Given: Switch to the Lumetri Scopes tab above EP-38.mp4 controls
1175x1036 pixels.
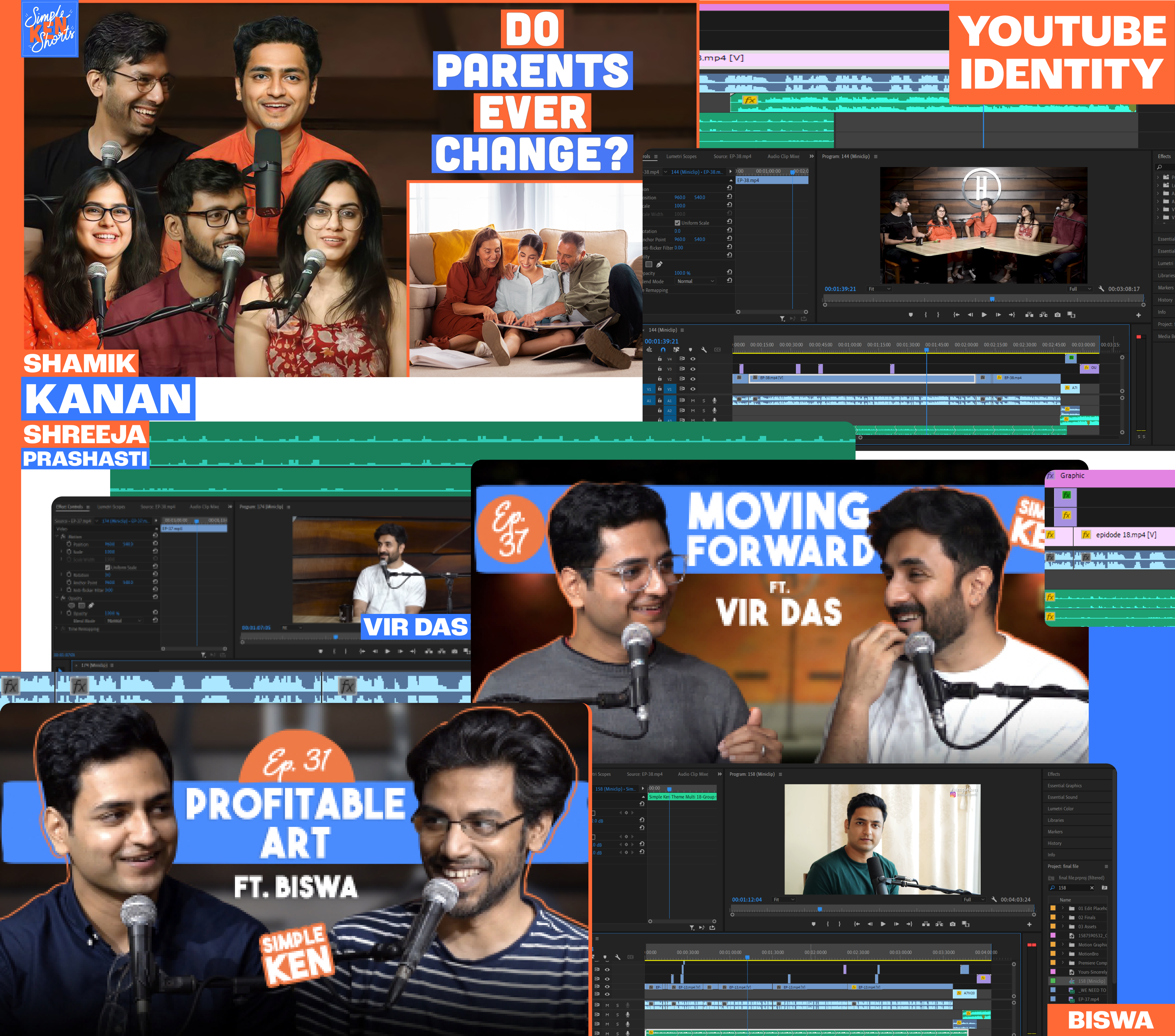Looking at the screenshot, I should [x=681, y=156].
